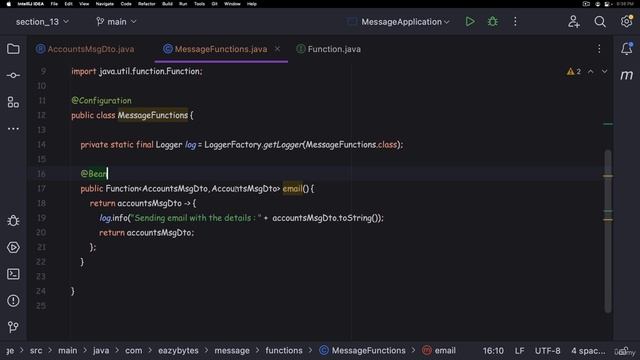
Task: Open the Run menu
Action: (183, 4)
